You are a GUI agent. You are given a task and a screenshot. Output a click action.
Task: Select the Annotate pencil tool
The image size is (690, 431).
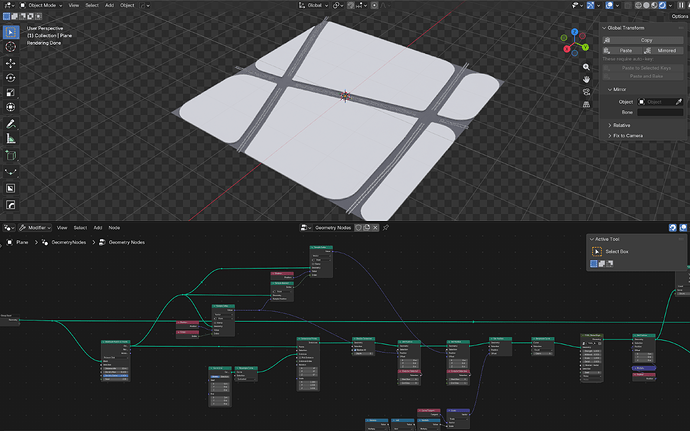click(x=11, y=124)
